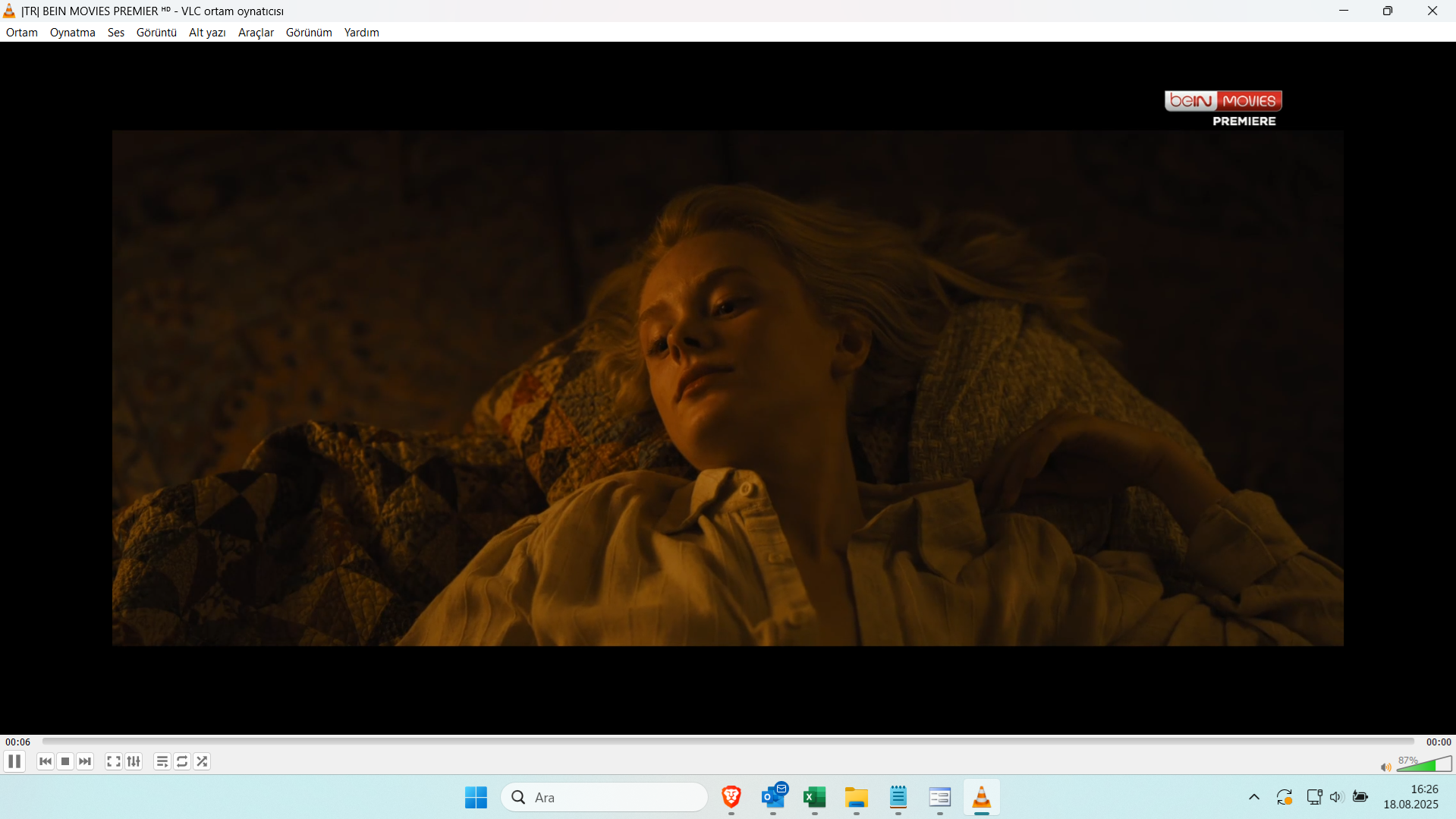This screenshot has height=819, width=1456.
Task: Toggle fullscreen video mode
Action: point(114,761)
